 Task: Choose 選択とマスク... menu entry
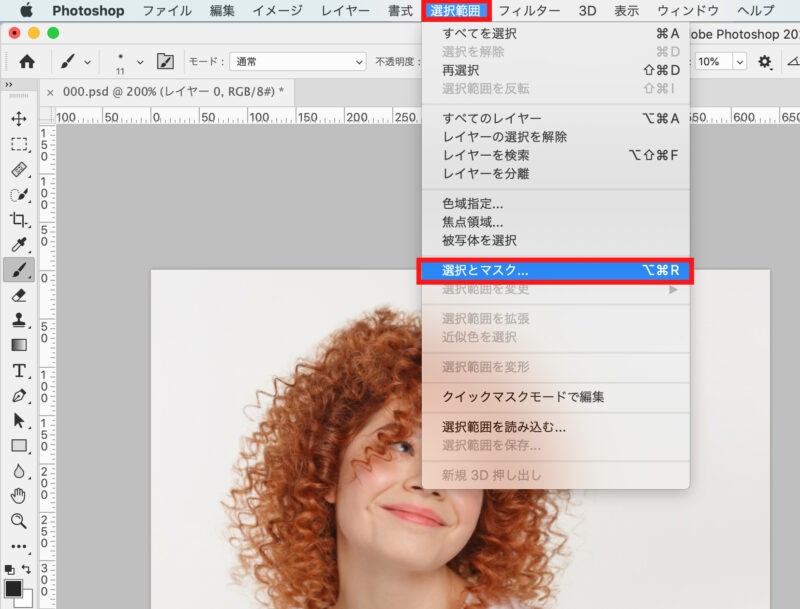[556, 270]
